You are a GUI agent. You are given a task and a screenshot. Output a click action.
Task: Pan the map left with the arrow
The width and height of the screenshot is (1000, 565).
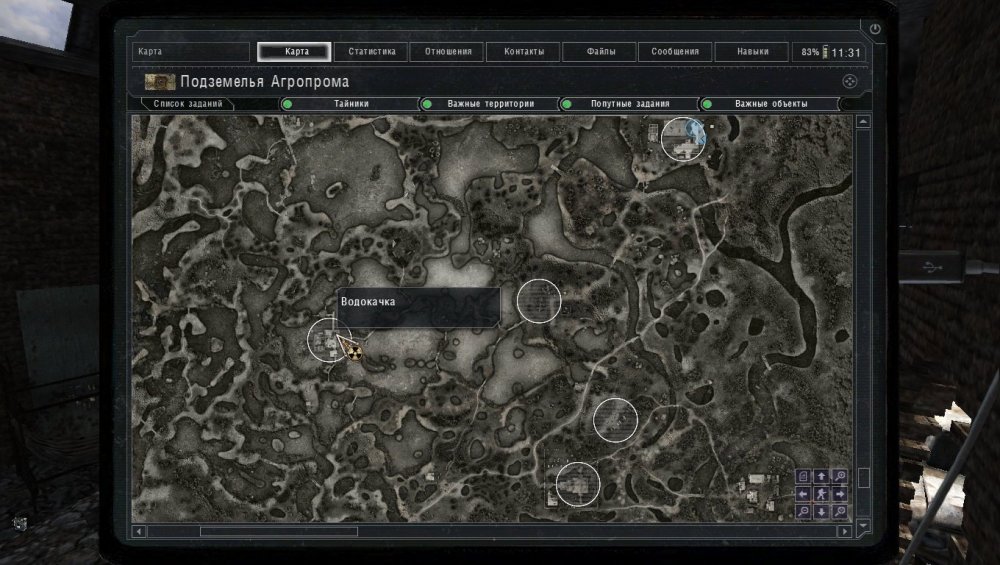click(803, 494)
